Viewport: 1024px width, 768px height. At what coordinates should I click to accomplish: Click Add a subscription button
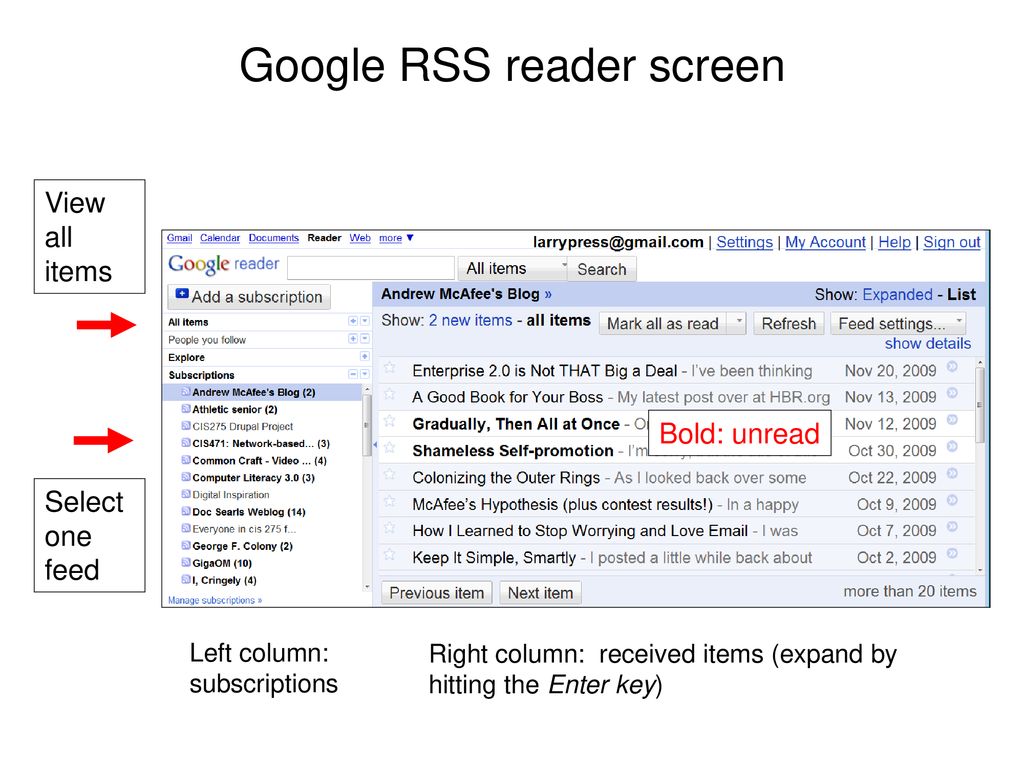249,296
